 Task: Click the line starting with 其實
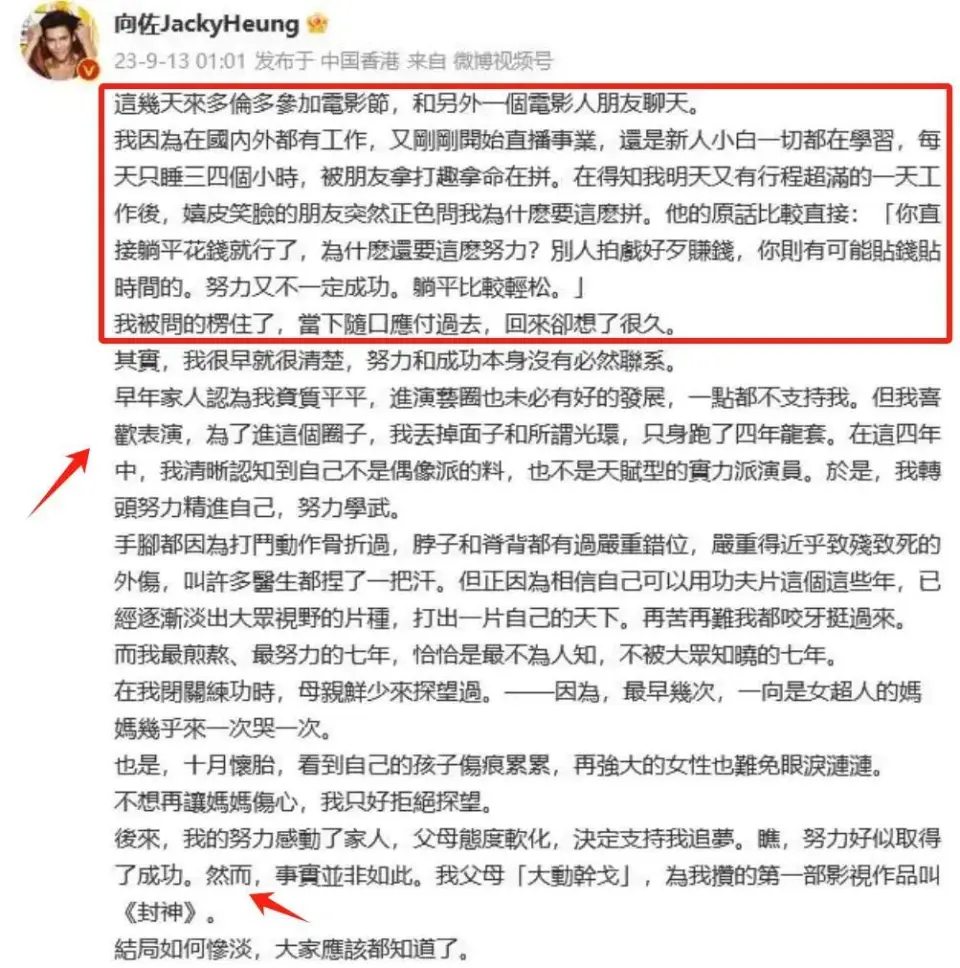pos(395,361)
